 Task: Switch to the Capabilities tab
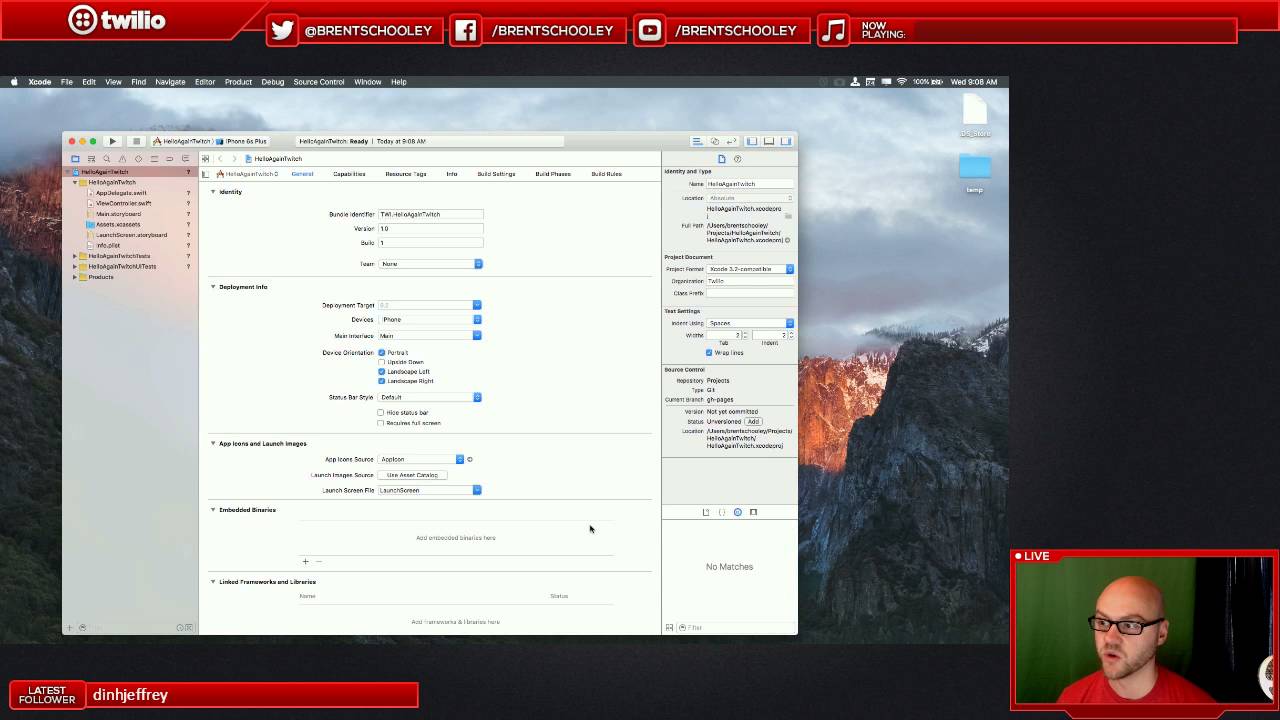[349, 174]
